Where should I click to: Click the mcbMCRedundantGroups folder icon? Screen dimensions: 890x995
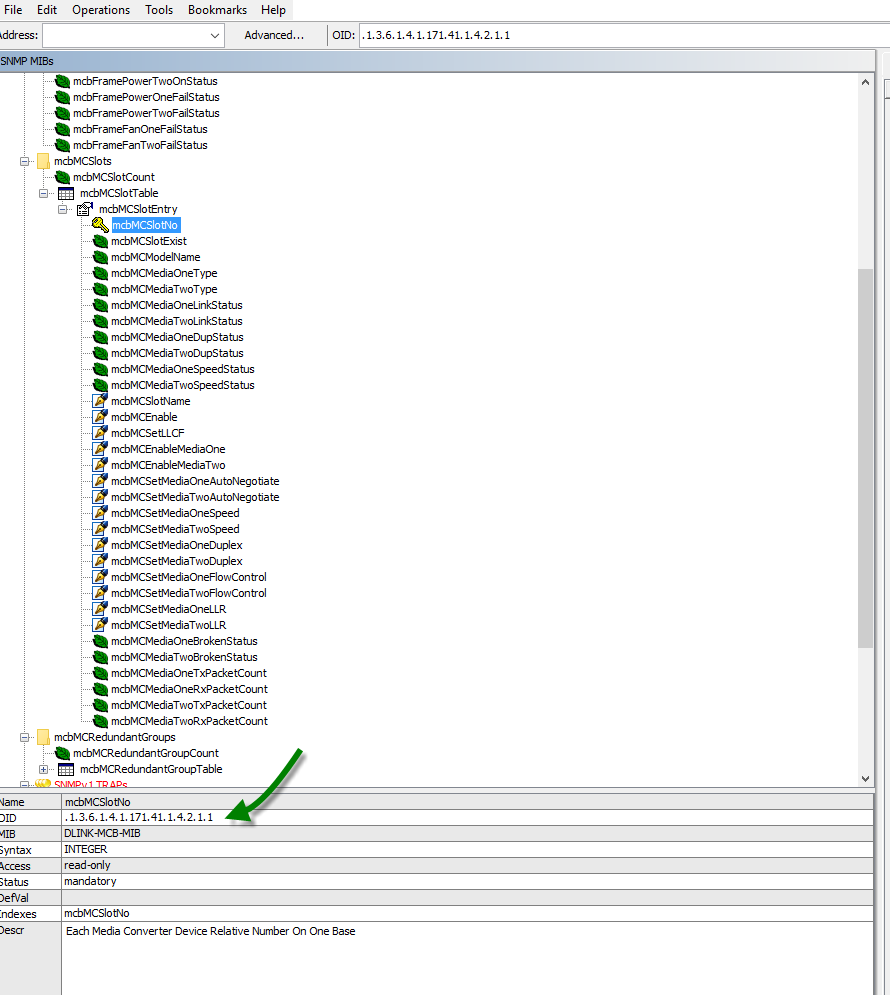pyautogui.click(x=43, y=737)
